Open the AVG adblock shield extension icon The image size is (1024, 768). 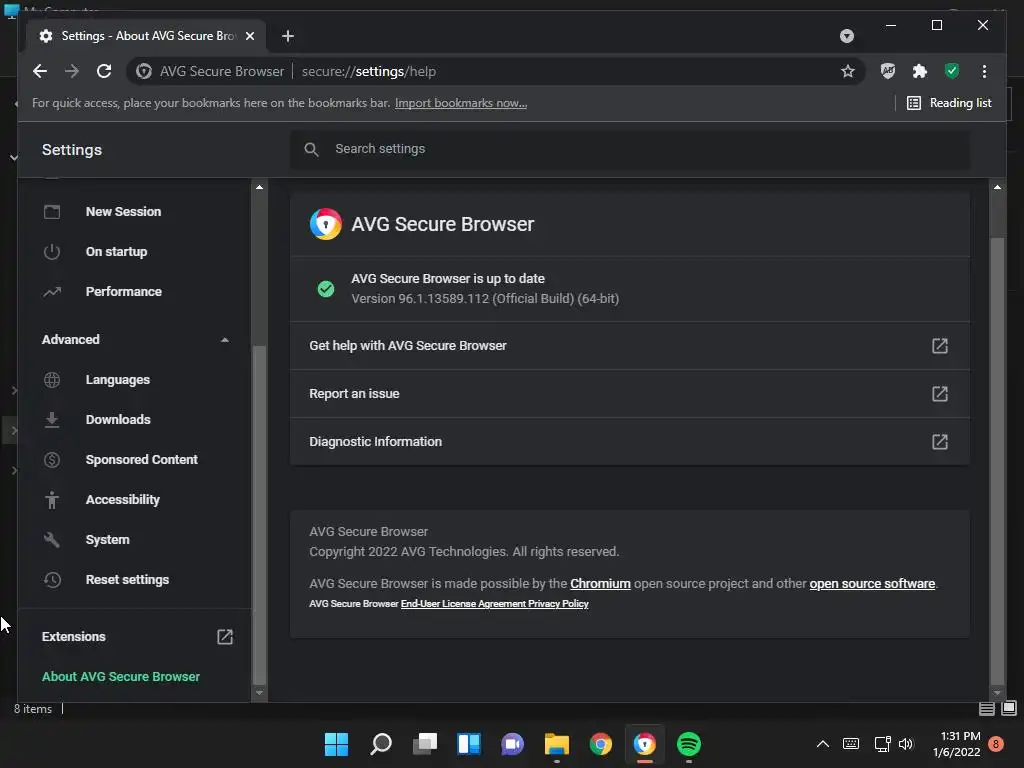point(888,71)
